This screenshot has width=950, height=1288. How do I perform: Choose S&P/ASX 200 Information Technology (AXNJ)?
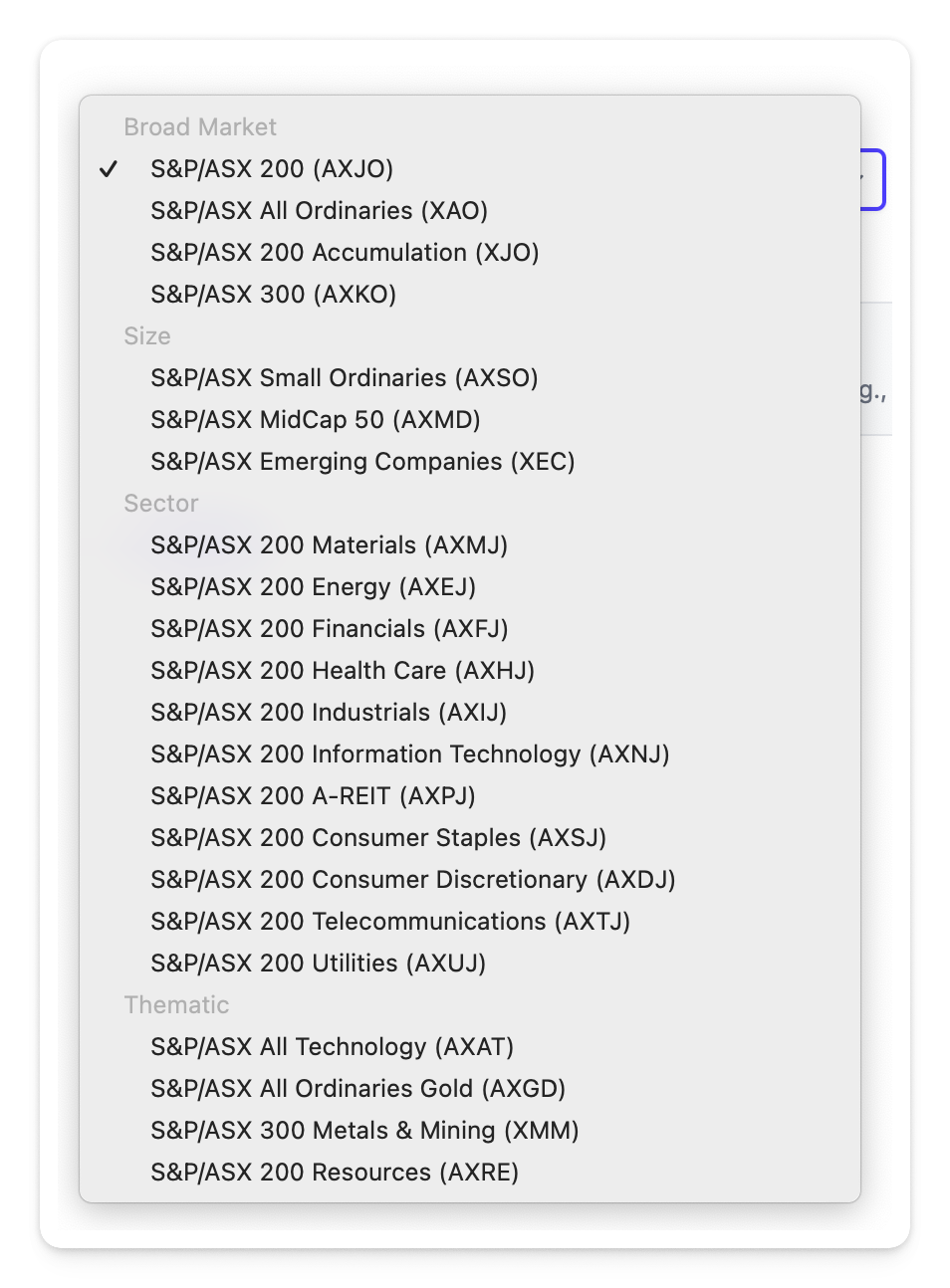[409, 754]
